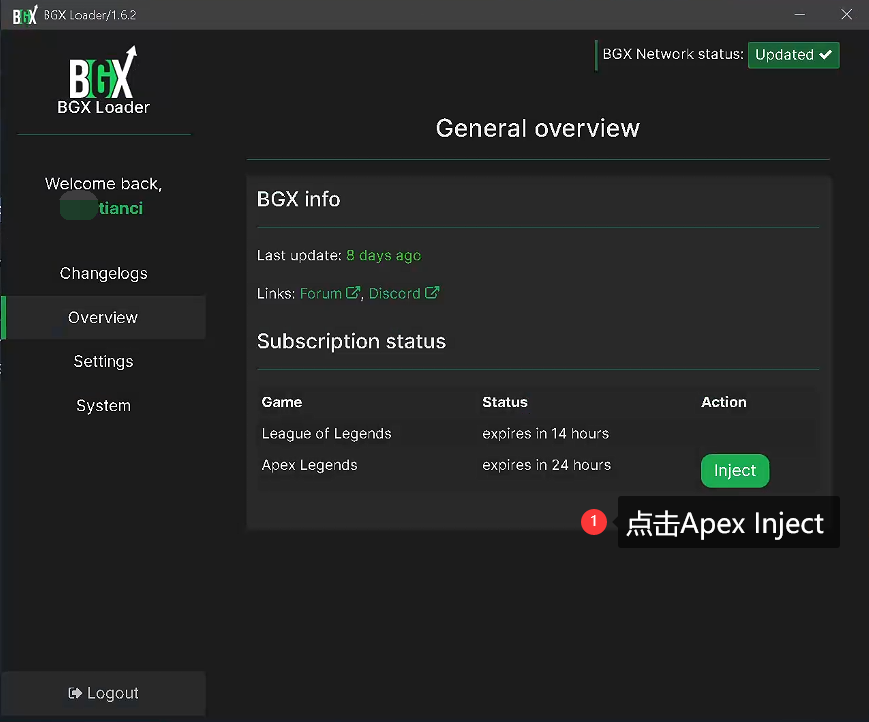Open the System page
Viewport: 869px width, 722px height.
[x=104, y=406]
